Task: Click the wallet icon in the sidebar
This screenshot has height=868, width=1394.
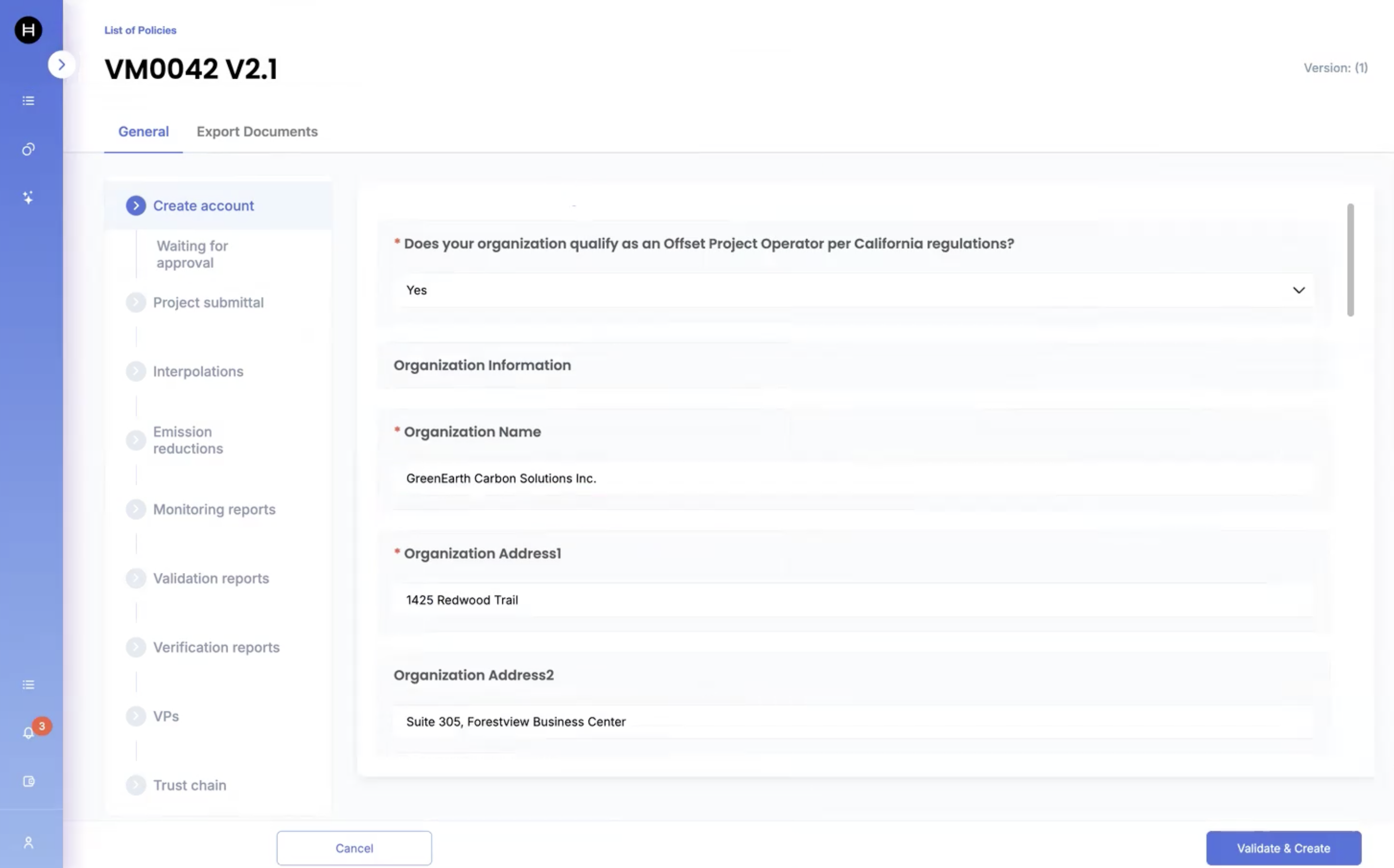Action: point(28,781)
